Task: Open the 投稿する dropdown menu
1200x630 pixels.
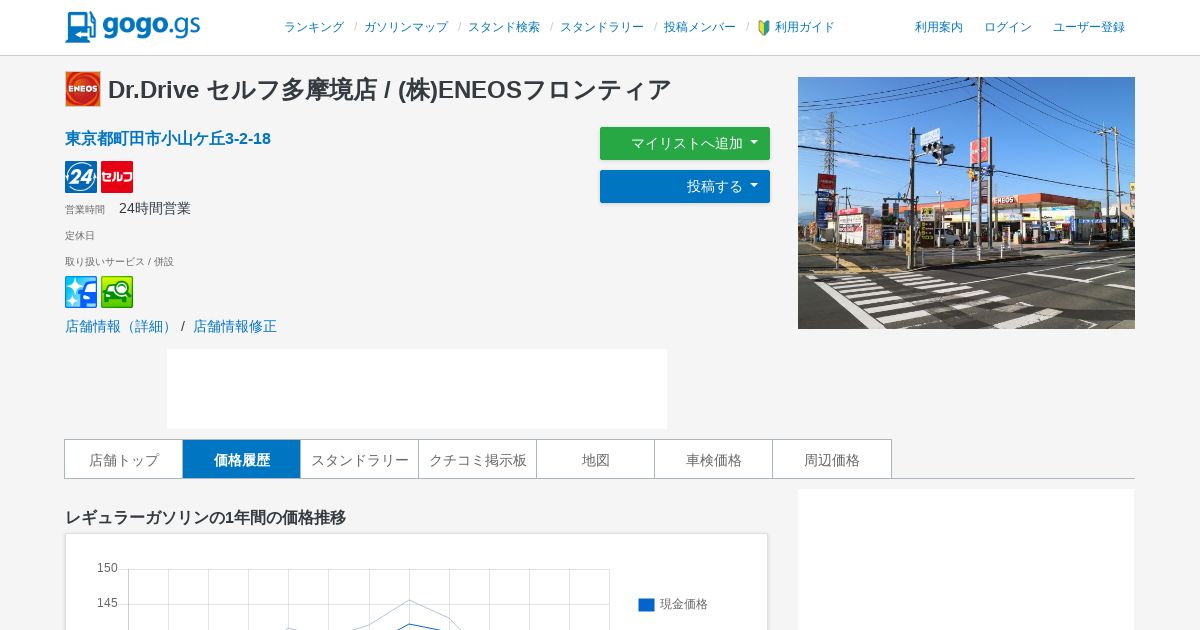Action: pyautogui.click(x=685, y=186)
